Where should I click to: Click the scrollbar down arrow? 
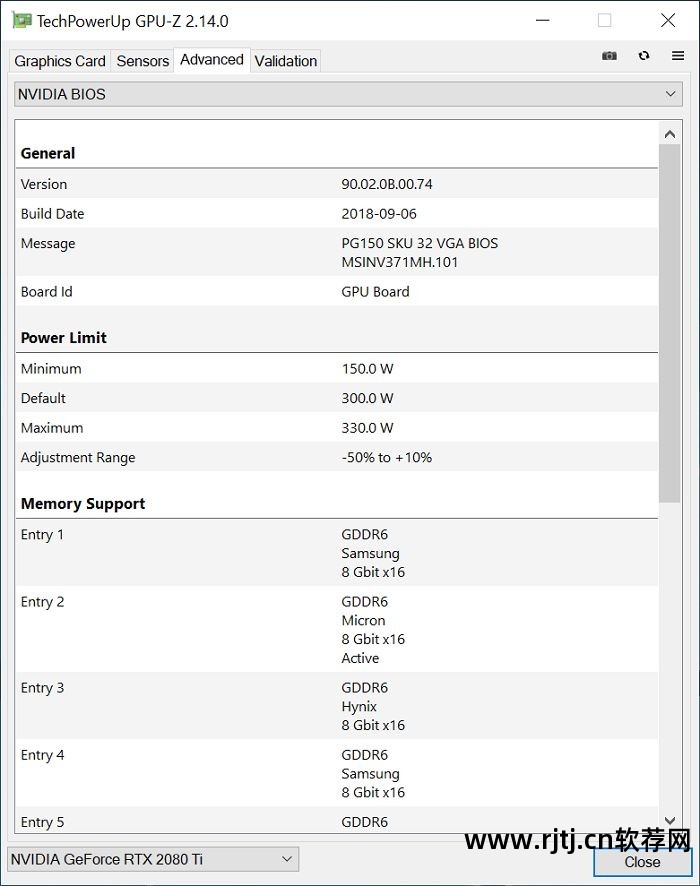(670, 820)
